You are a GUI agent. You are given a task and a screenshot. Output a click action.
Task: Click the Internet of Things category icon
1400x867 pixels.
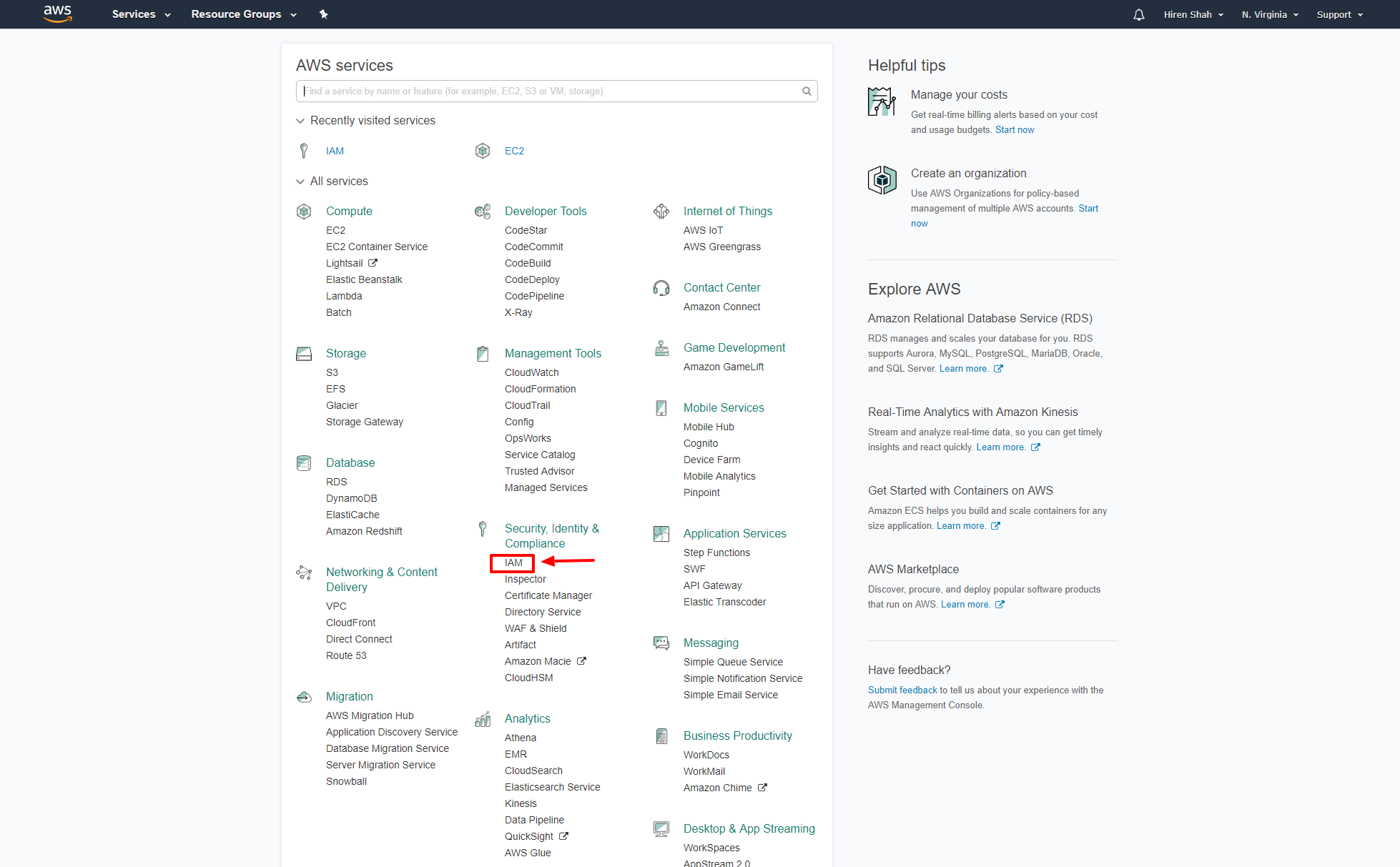pyautogui.click(x=661, y=211)
